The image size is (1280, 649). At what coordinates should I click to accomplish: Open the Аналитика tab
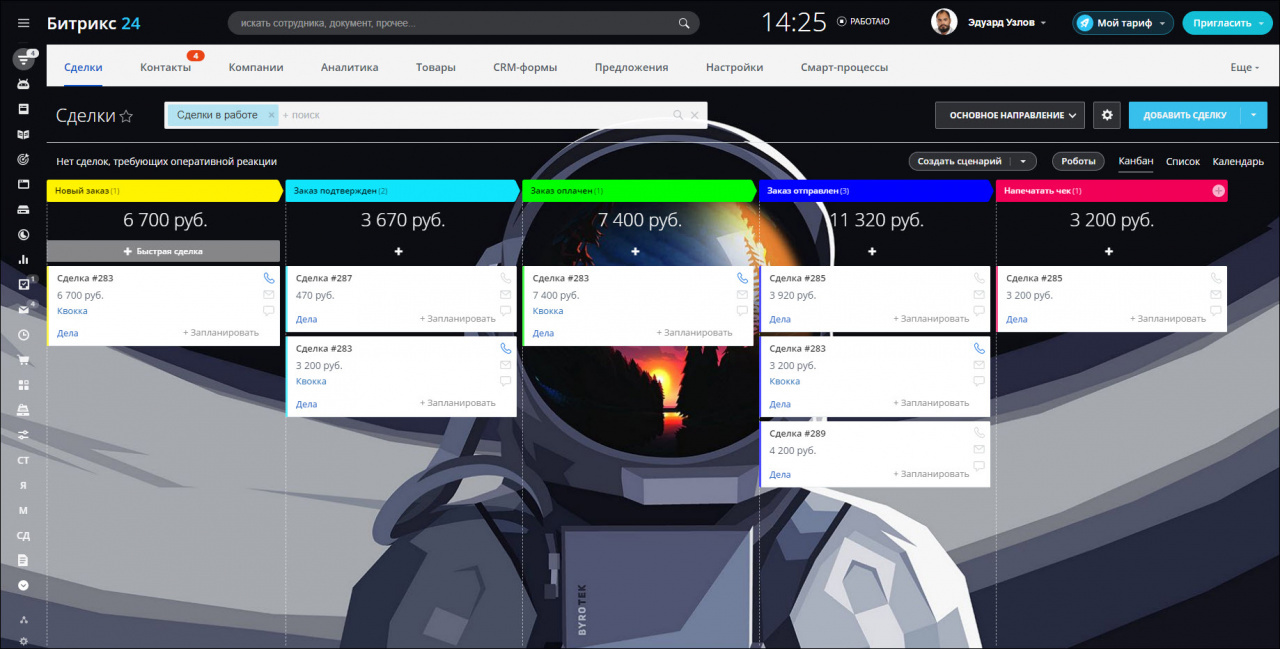click(349, 67)
